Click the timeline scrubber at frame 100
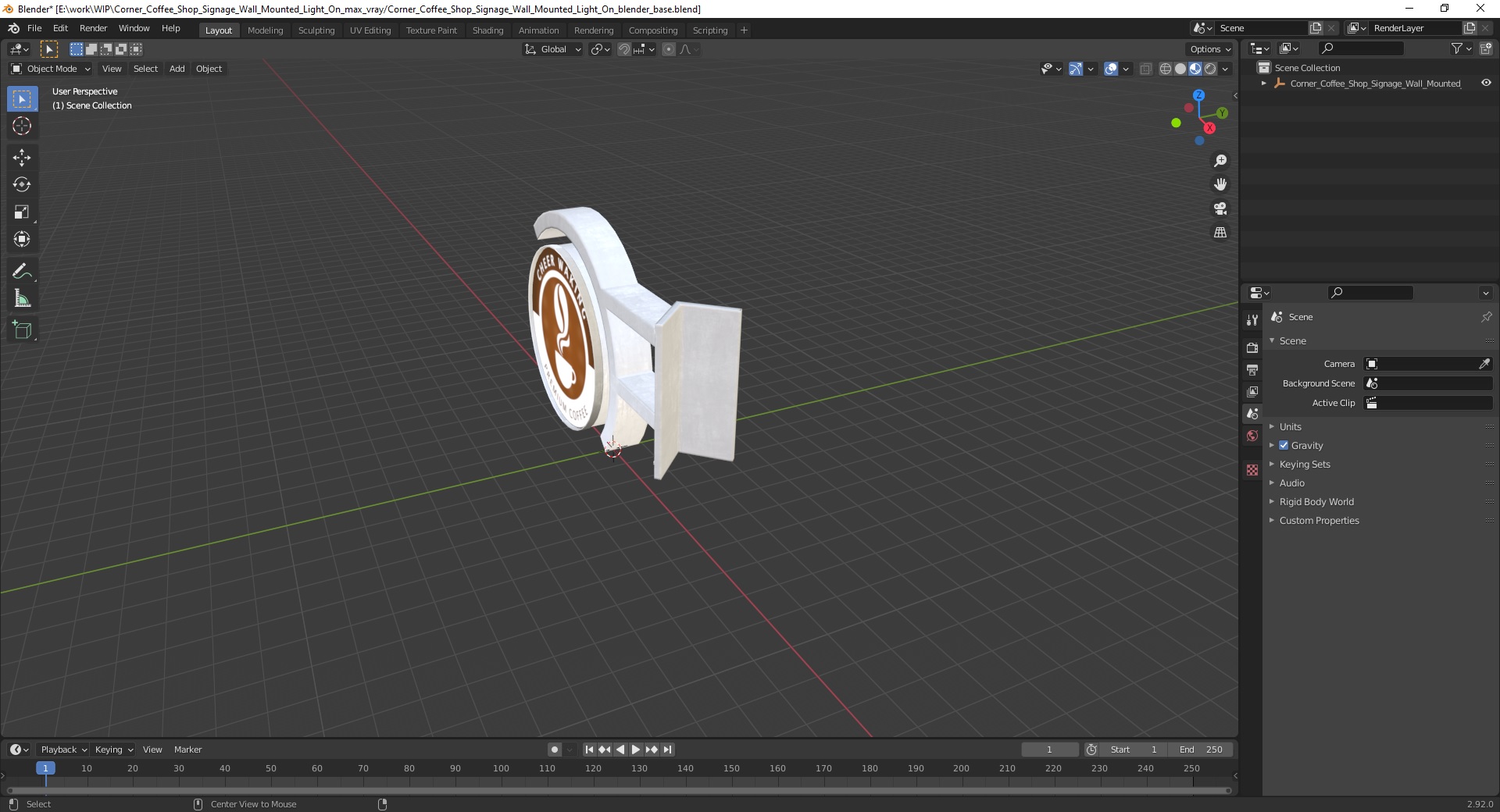The width and height of the screenshot is (1500, 812). coord(501,768)
